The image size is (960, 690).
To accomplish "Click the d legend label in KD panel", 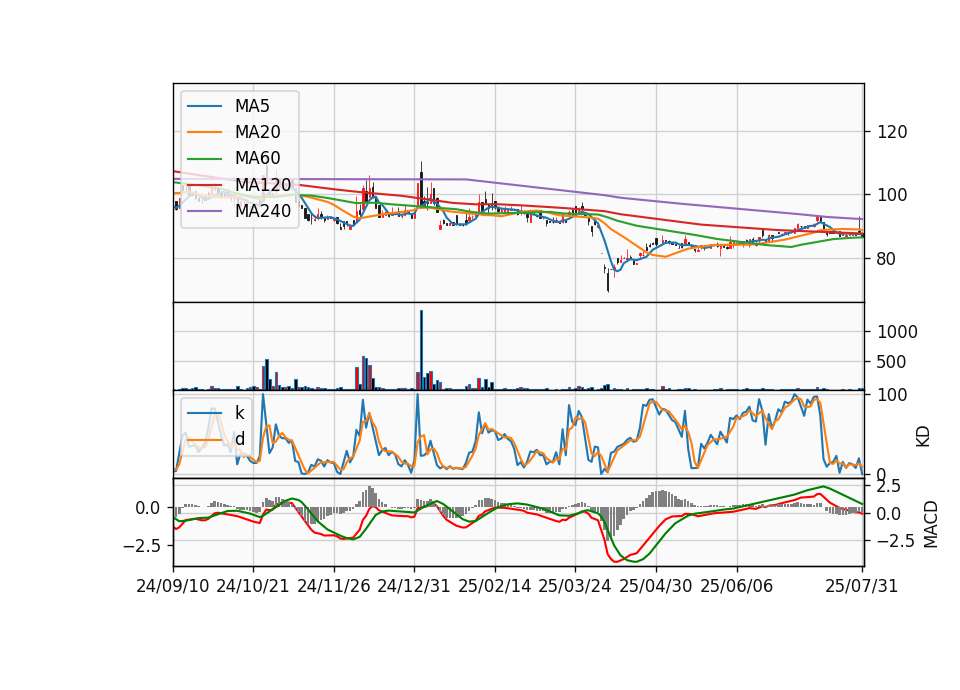I will coord(239,438).
